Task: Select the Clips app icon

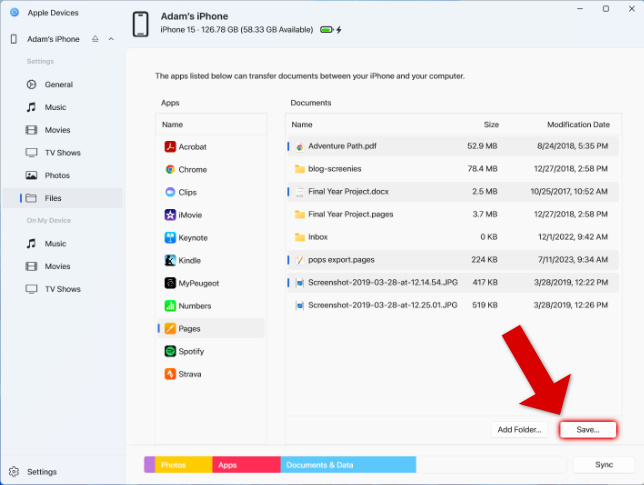Action: (x=170, y=192)
